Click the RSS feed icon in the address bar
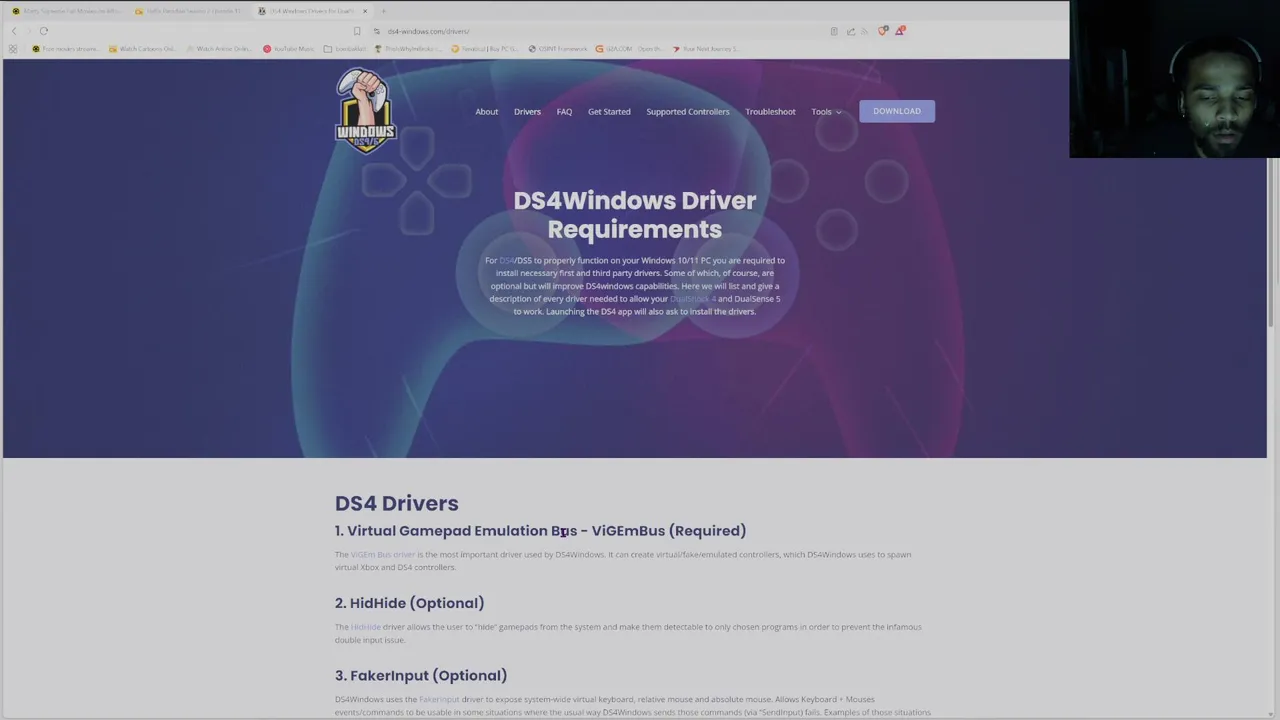The height and width of the screenshot is (720, 1280). click(864, 31)
